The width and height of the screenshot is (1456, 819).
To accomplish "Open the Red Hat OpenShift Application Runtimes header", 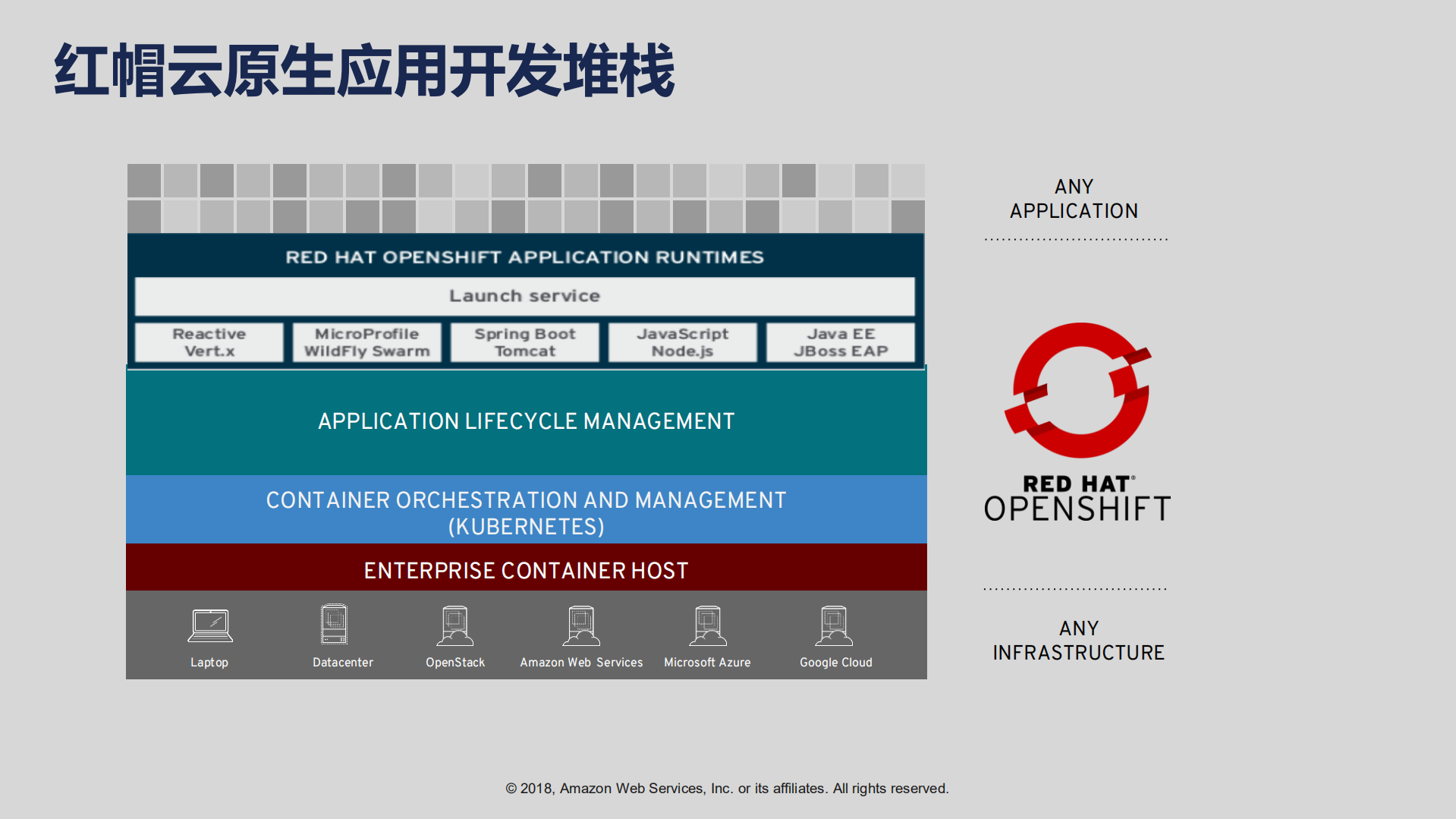I will [524, 257].
